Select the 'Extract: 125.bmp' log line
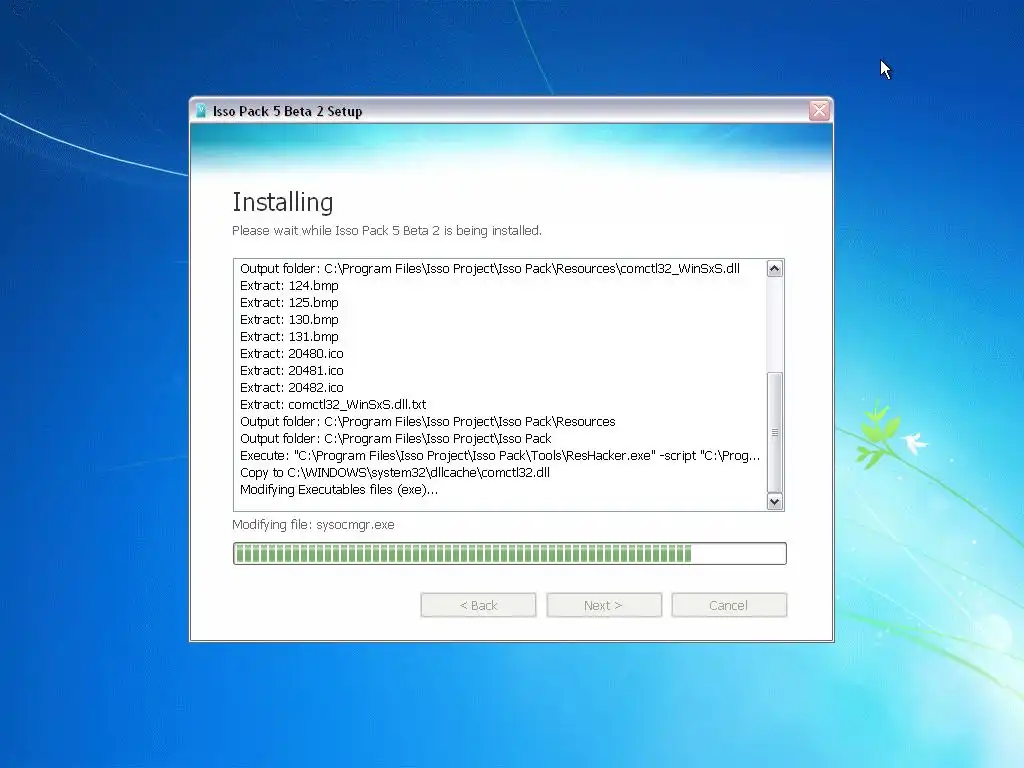1024x768 pixels. pos(289,302)
